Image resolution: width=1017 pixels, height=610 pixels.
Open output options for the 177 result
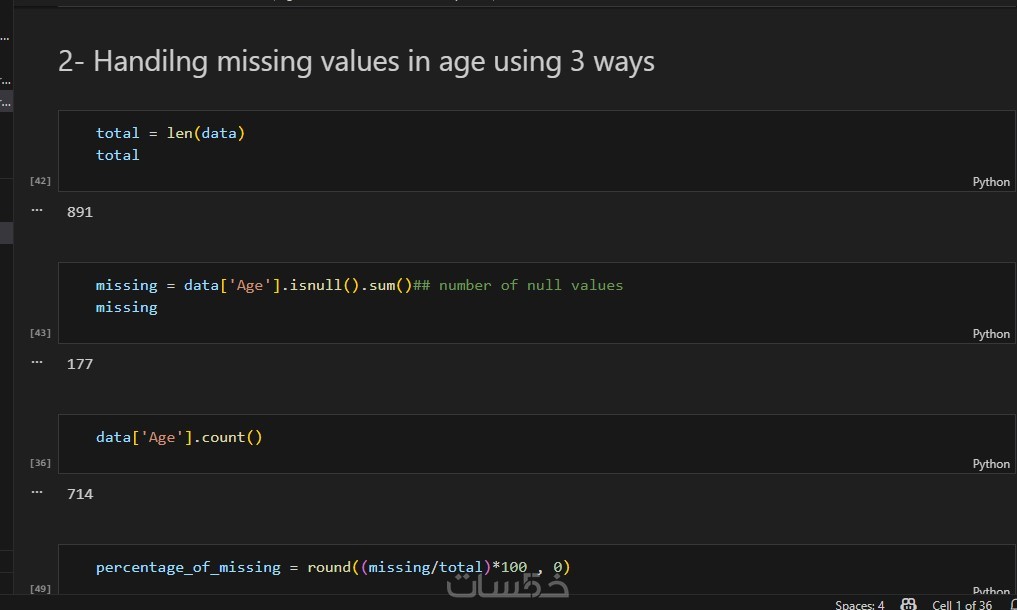point(37,363)
